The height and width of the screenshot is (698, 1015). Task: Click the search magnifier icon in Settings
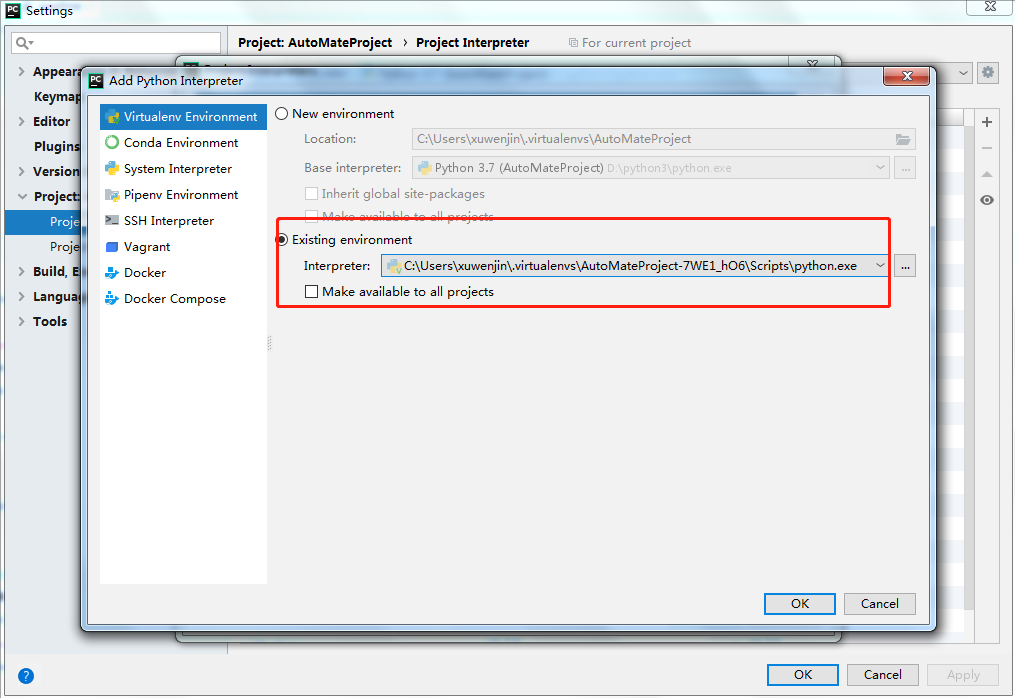point(23,43)
